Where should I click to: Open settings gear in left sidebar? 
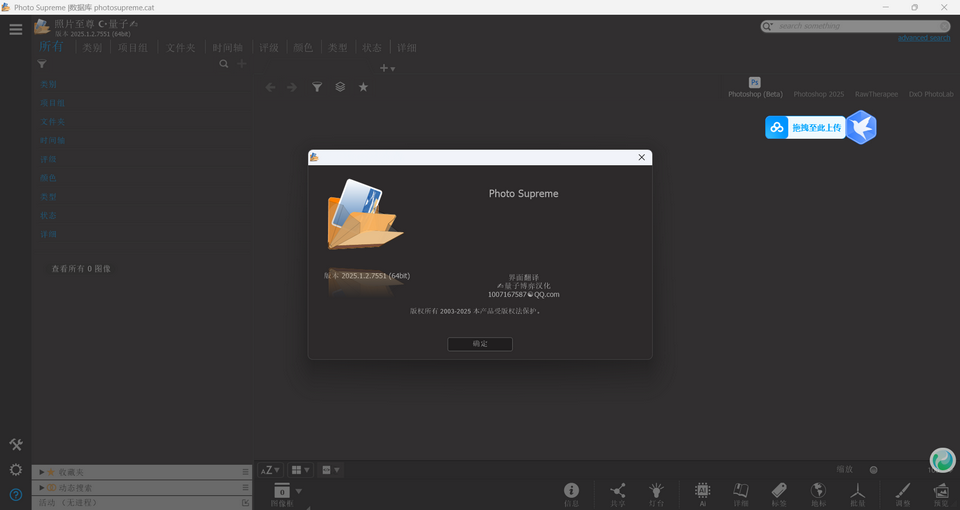click(16, 470)
